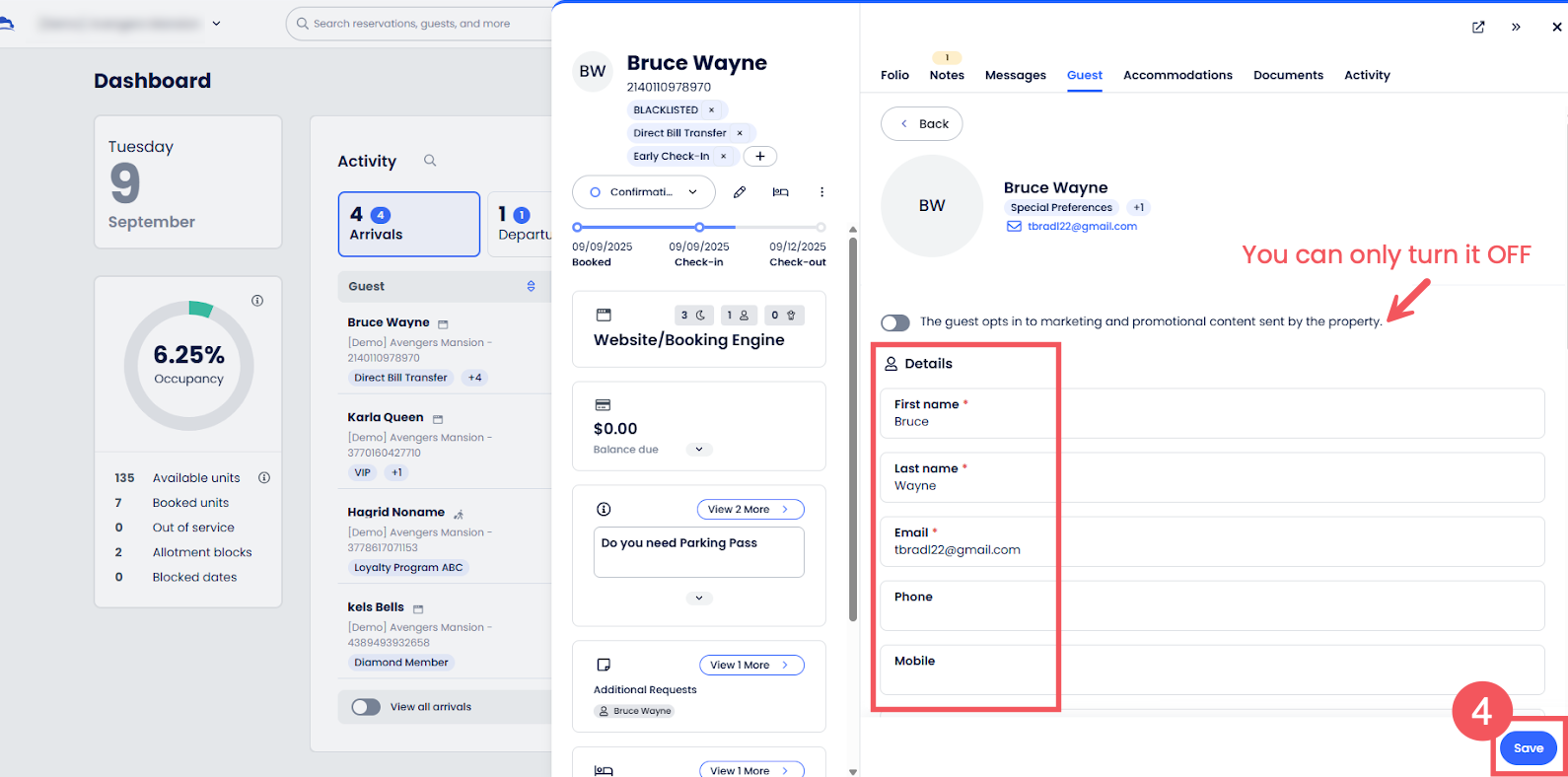Click the Back button
Image resolution: width=1568 pixels, height=777 pixels.
coord(922,124)
